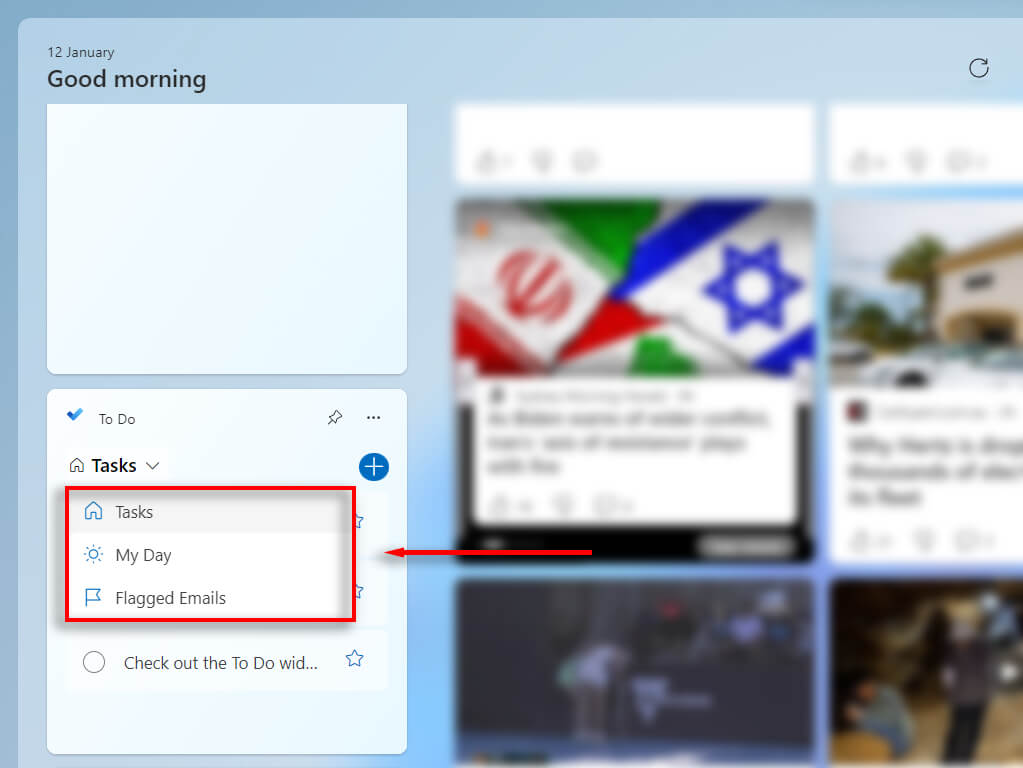Add a new task with plus button

[x=374, y=467]
